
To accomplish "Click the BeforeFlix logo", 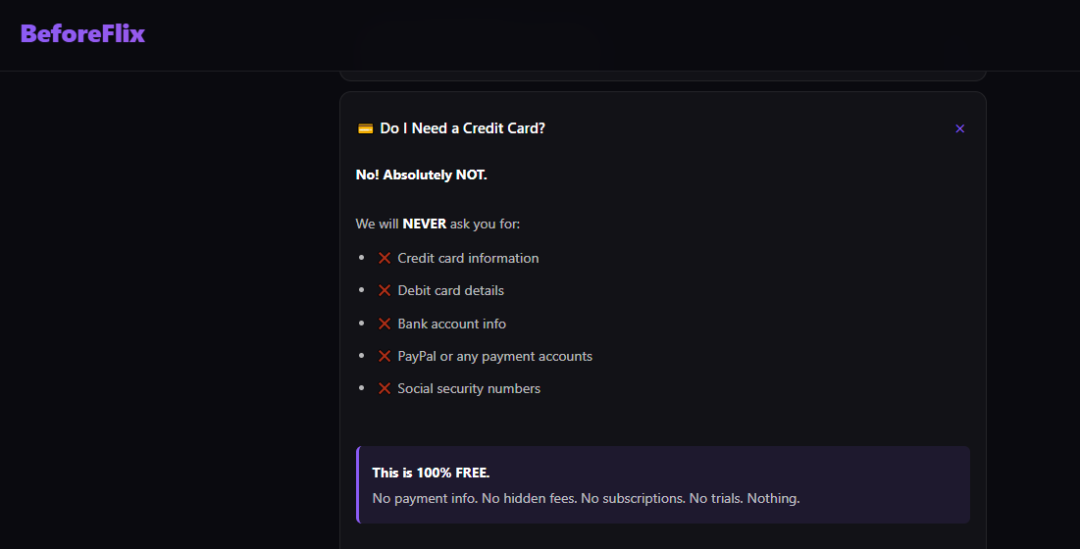I will click(83, 34).
